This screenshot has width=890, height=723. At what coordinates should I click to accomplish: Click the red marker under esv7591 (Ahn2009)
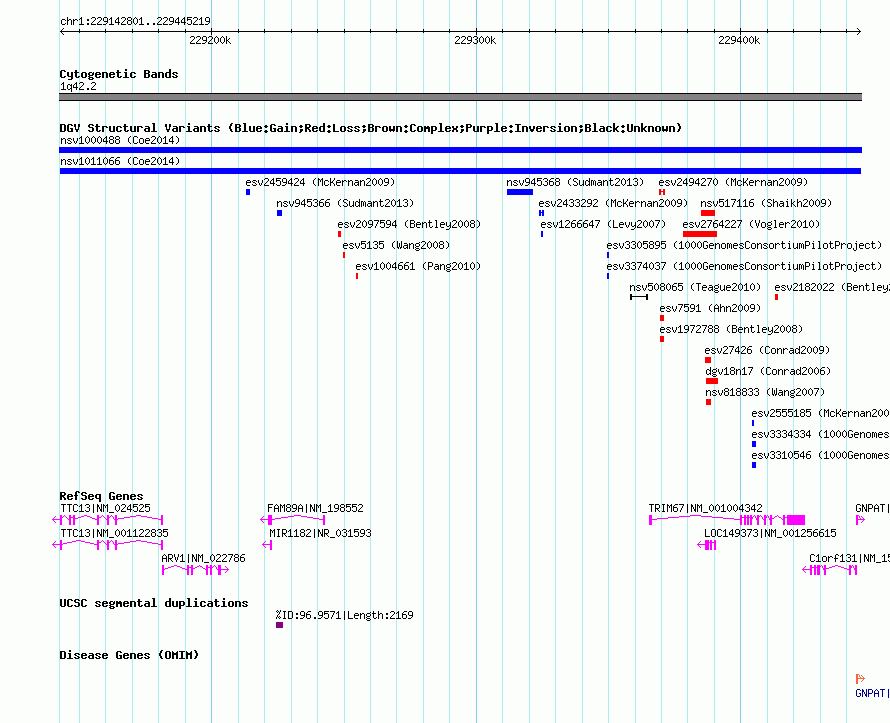point(662,318)
